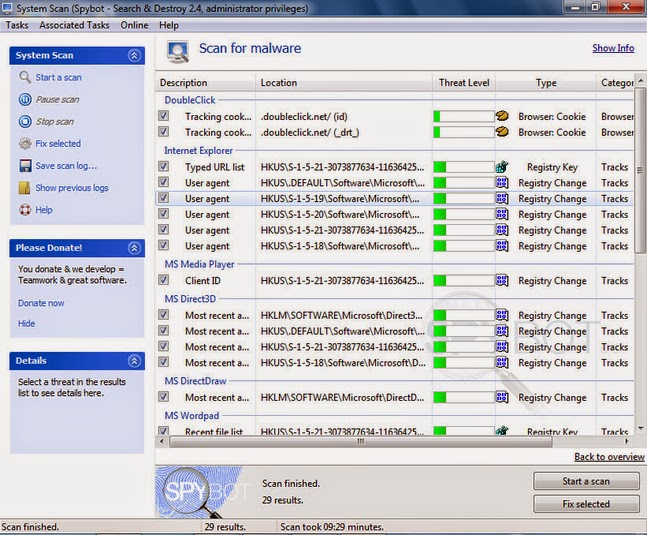Toggle checkbox for MS DirectDraw Most recent entry

(163, 397)
